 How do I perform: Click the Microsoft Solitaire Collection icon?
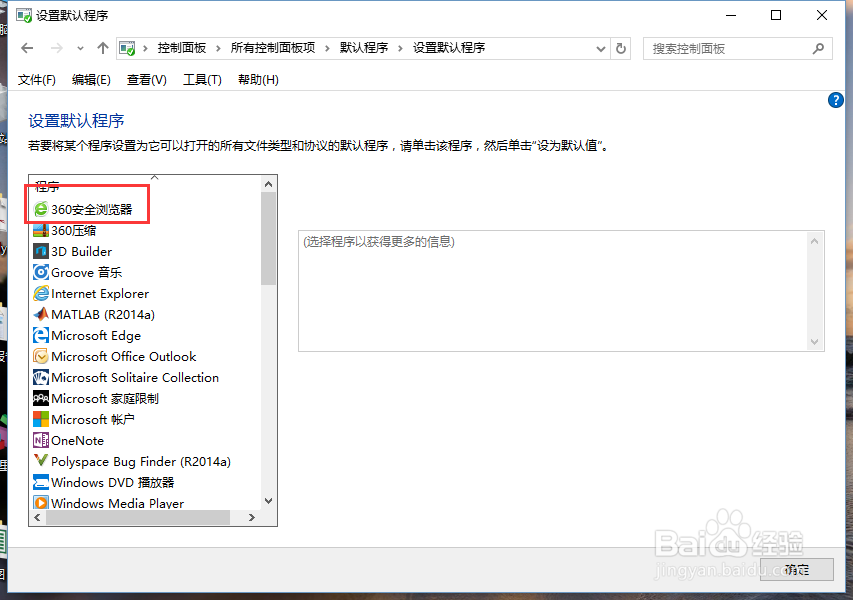tap(41, 378)
